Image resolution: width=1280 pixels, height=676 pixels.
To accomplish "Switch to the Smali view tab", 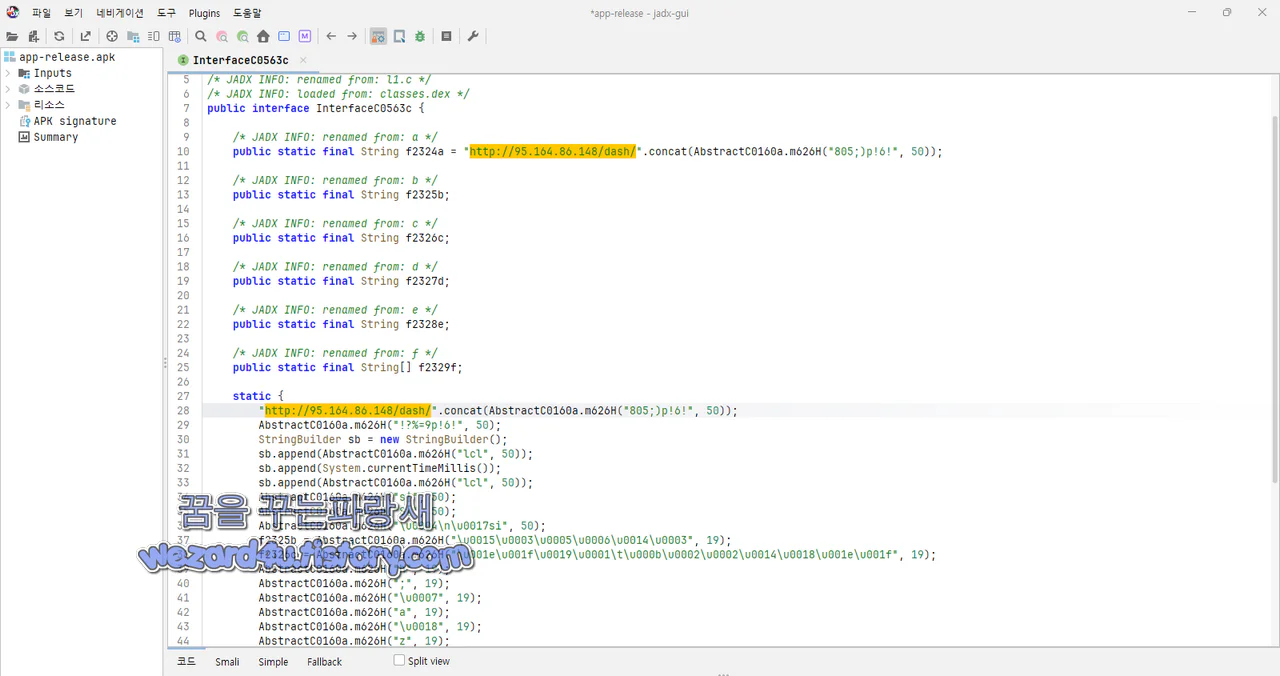I will tap(227, 661).
